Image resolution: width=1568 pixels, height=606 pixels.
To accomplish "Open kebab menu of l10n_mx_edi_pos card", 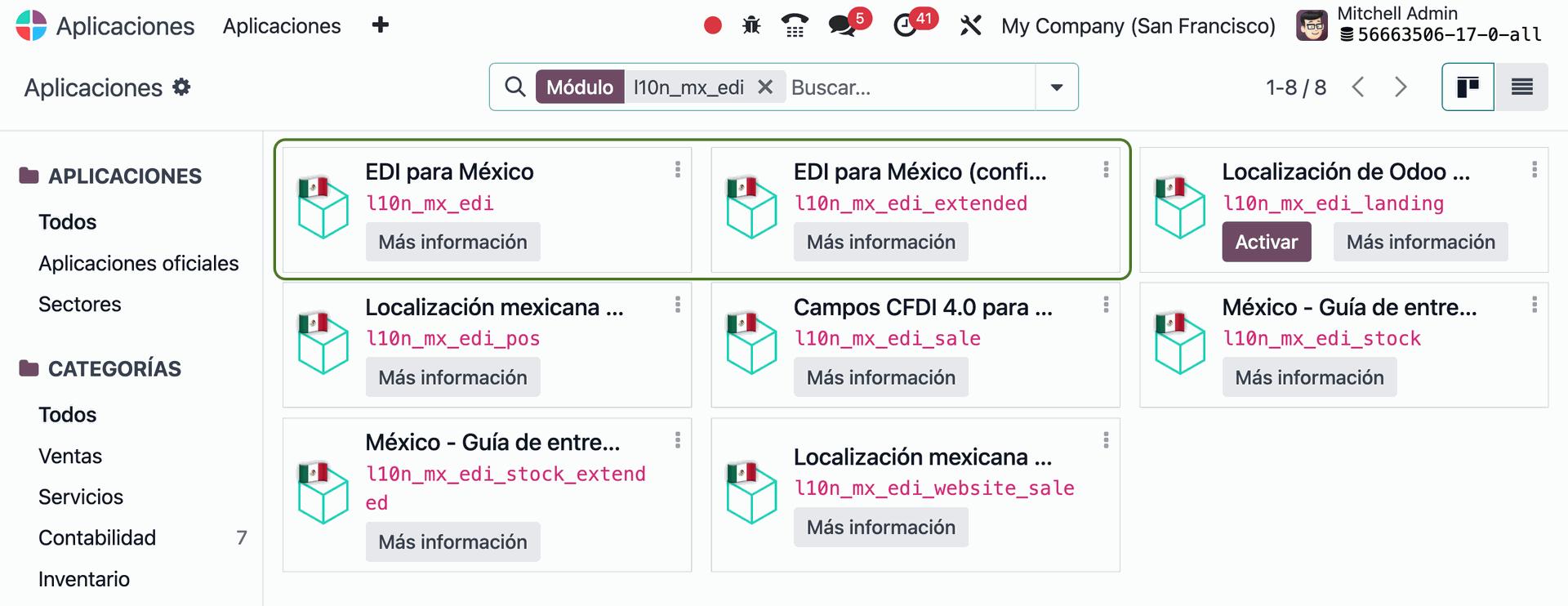I will point(678,305).
